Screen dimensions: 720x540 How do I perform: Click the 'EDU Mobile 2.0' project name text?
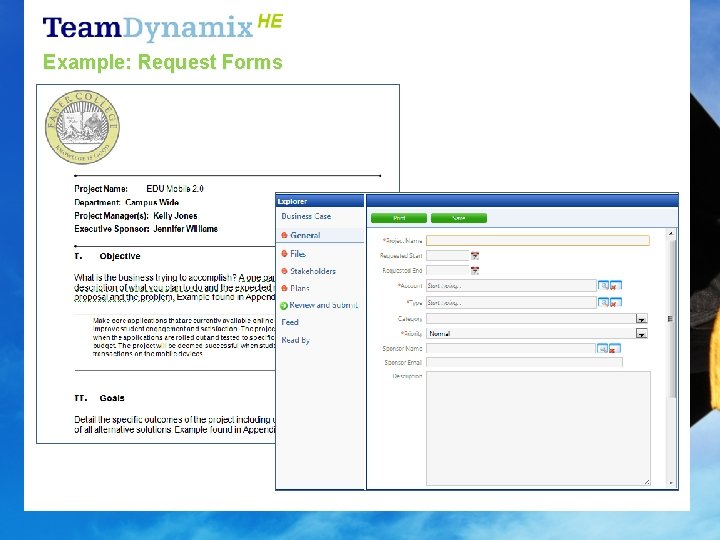tap(174, 189)
